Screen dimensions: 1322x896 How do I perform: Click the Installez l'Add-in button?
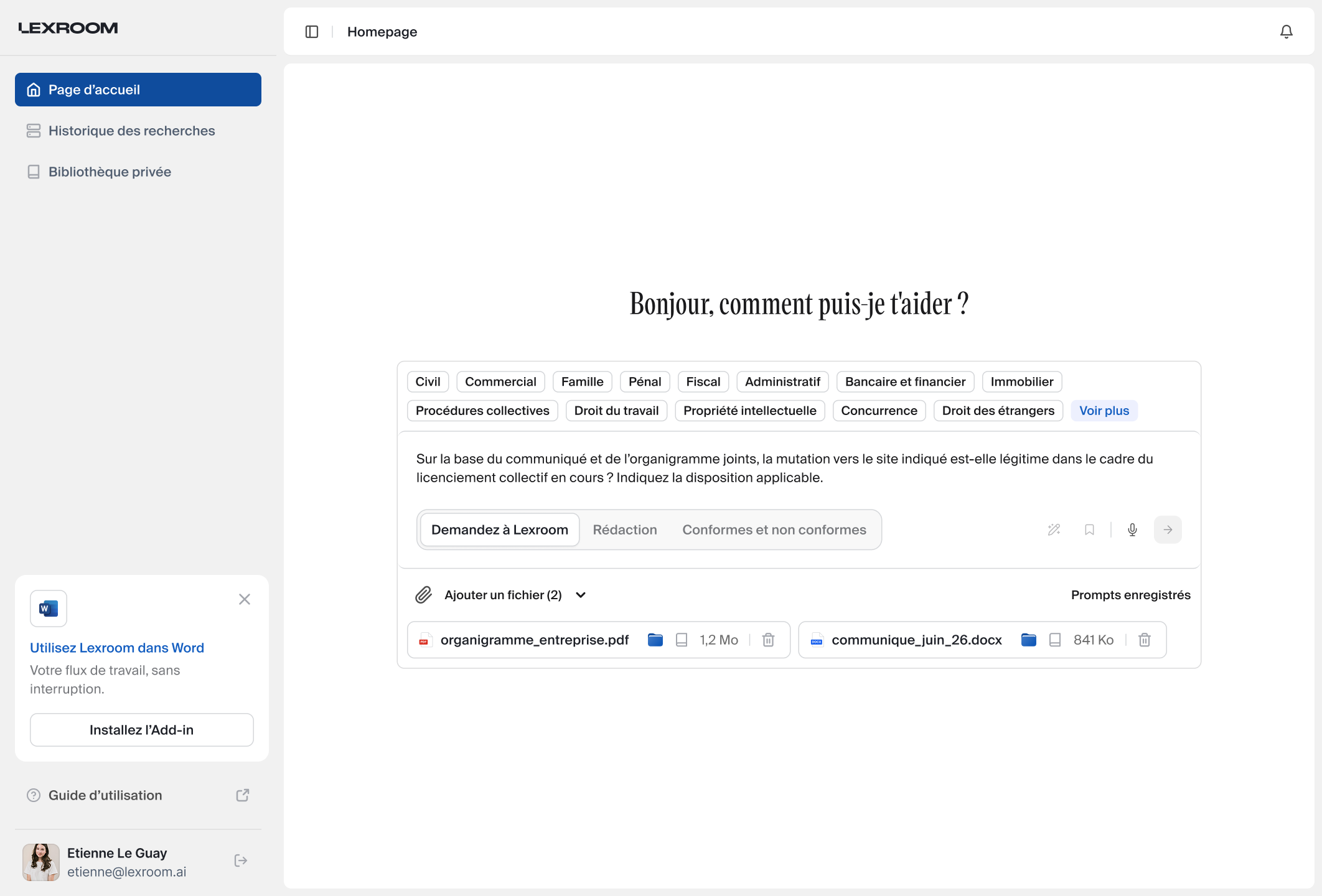click(x=142, y=730)
